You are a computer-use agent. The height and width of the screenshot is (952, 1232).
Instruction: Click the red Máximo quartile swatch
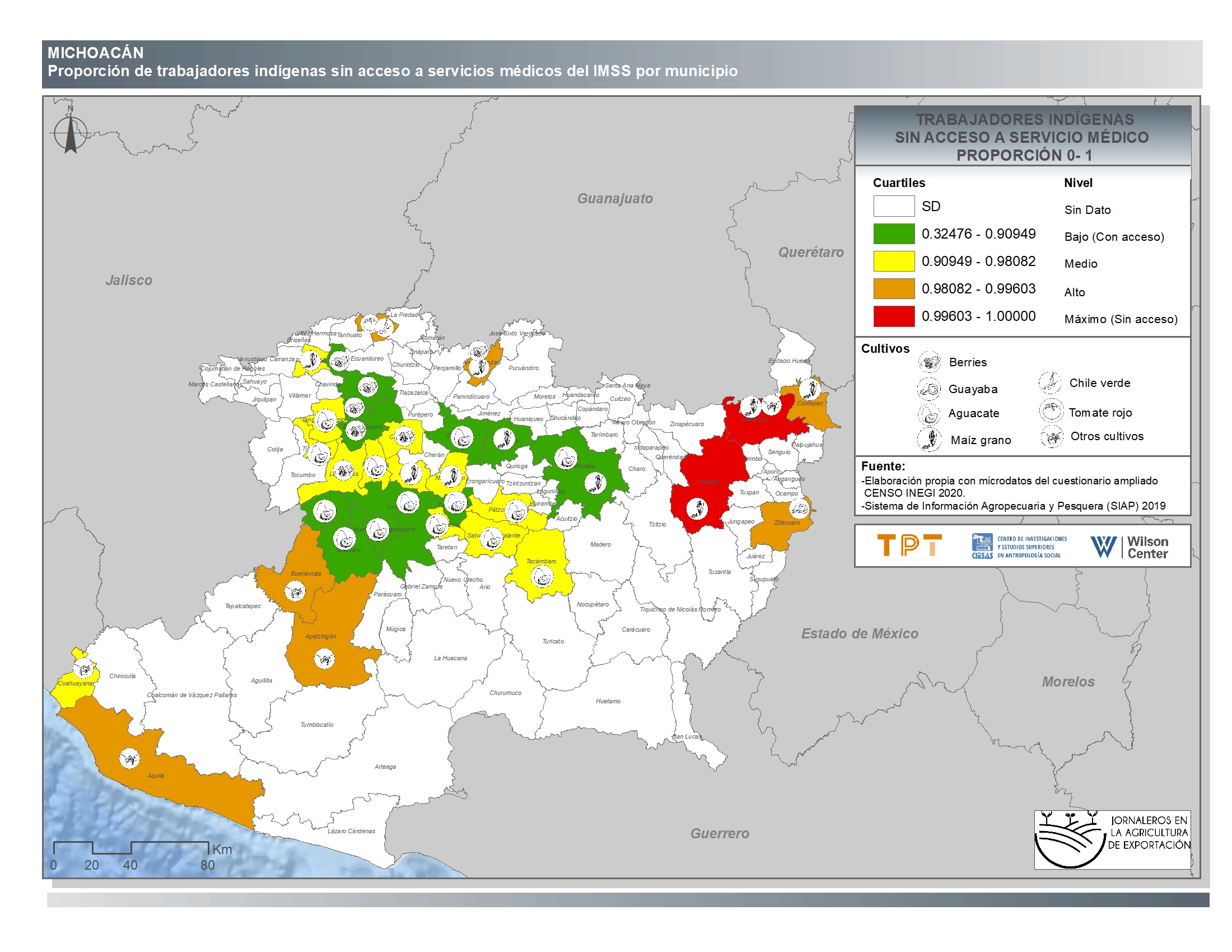click(894, 316)
